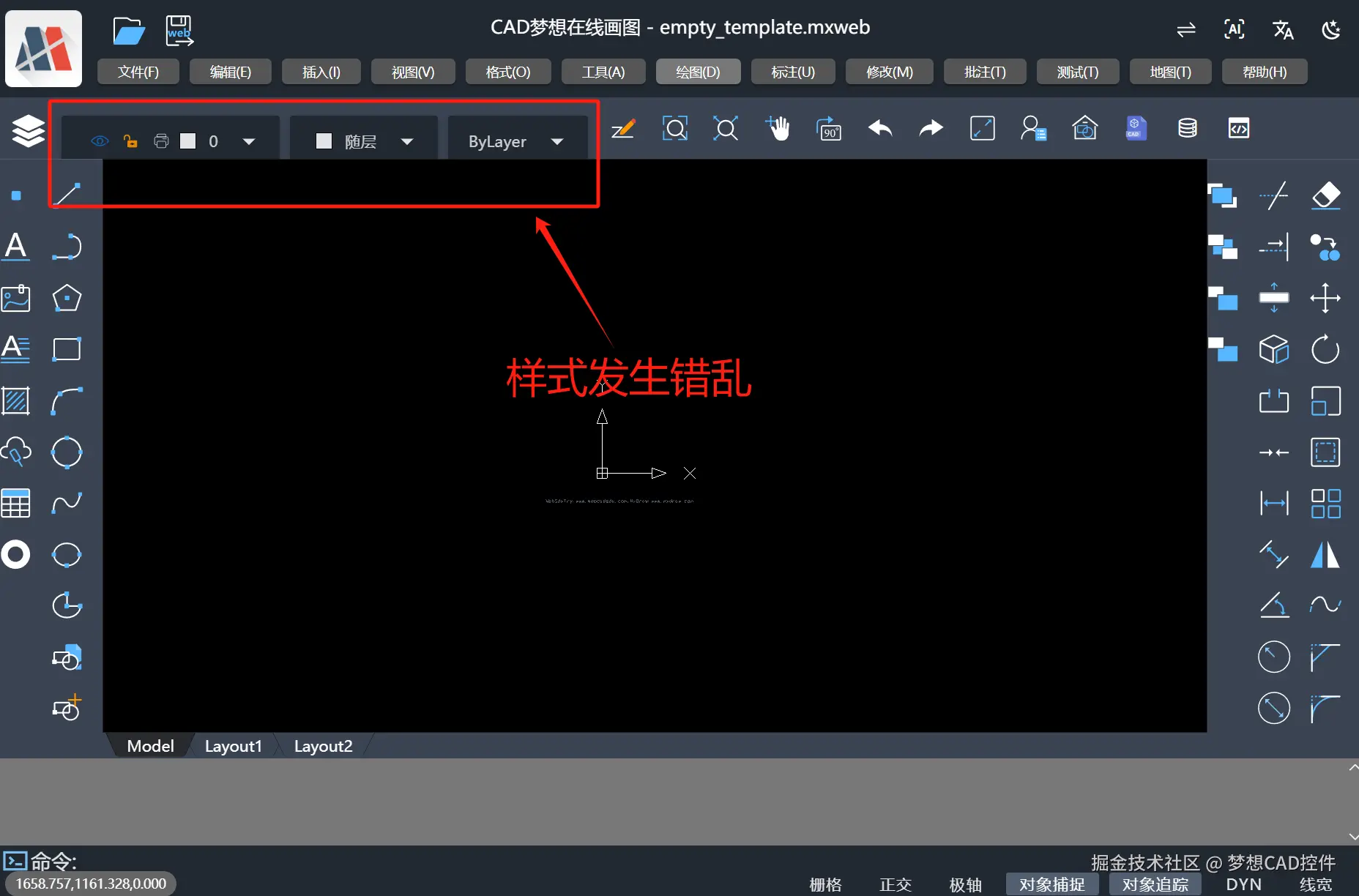The width and height of the screenshot is (1359, 896).
Task: Expand the 随层 color dropdown
Action: pos(409,141)
